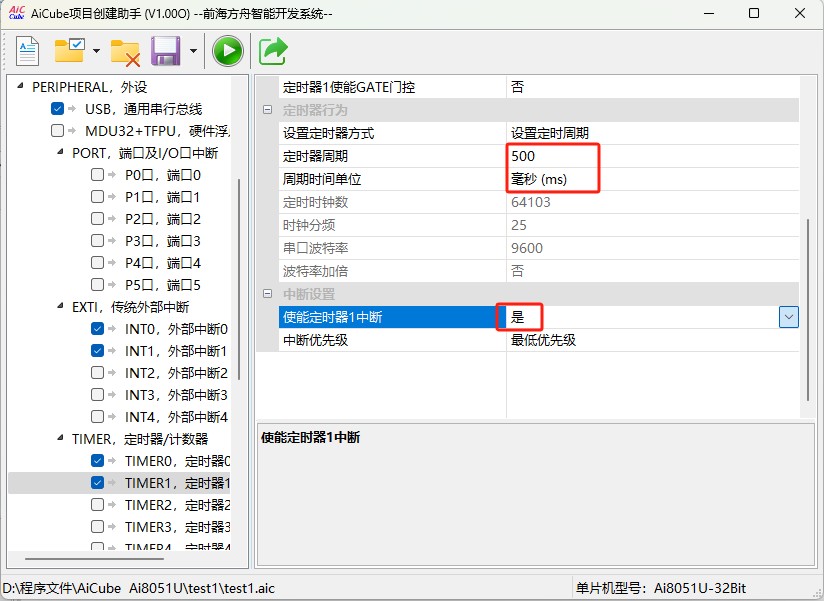Collapse the EXTI 传统外部中断 node
Screen dimensions: 824x601
(x=60, y=305)
